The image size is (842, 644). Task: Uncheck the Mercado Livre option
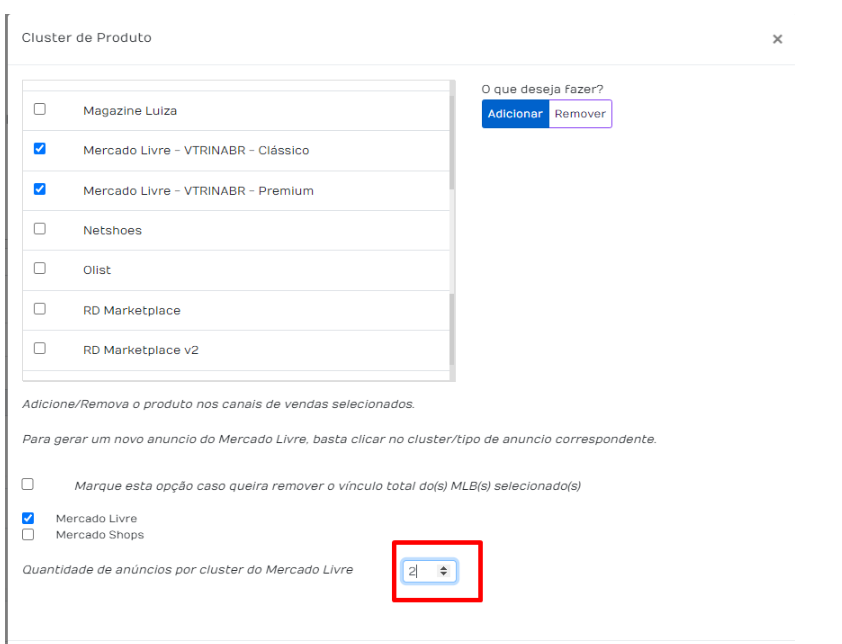pyautogui.click(x=28, y=518)
